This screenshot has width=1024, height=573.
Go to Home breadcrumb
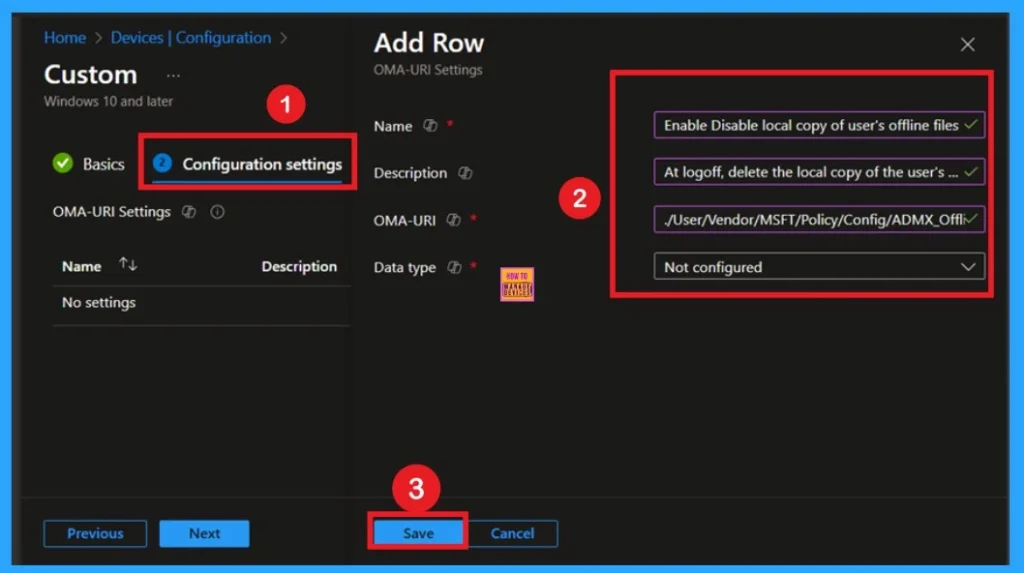tap(65, 38)
